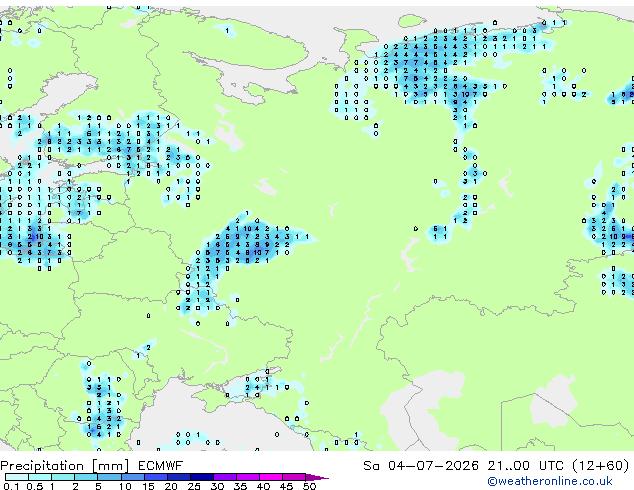Choose the legend swatch between 15 and 20
This screenshot has height=490, width=634.
coord(156,477)
